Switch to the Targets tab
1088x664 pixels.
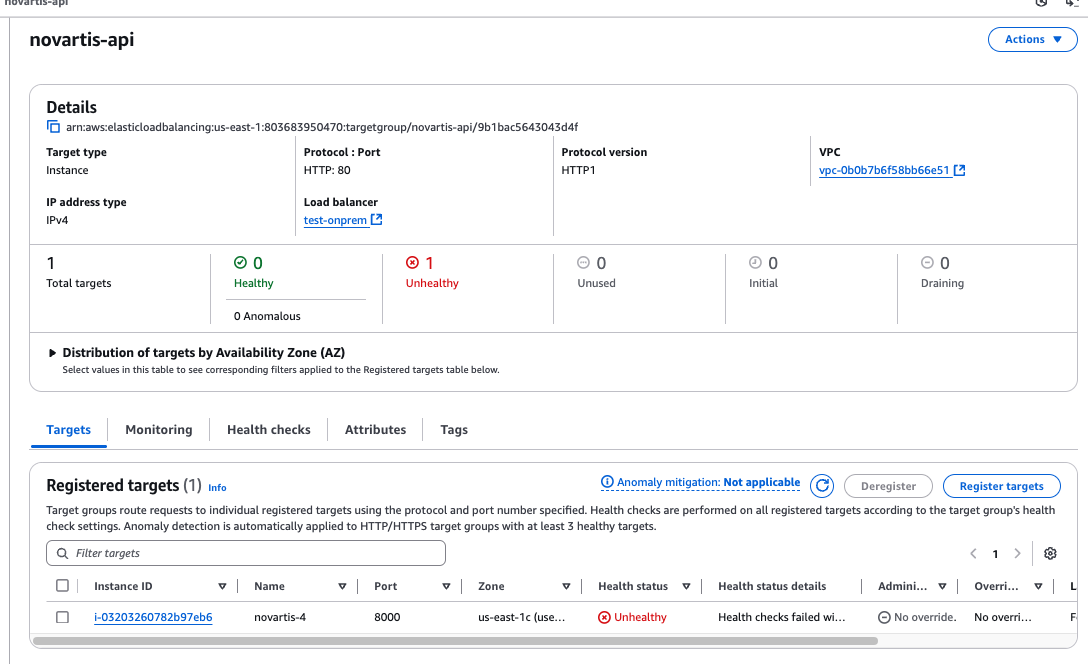point(69,429)
